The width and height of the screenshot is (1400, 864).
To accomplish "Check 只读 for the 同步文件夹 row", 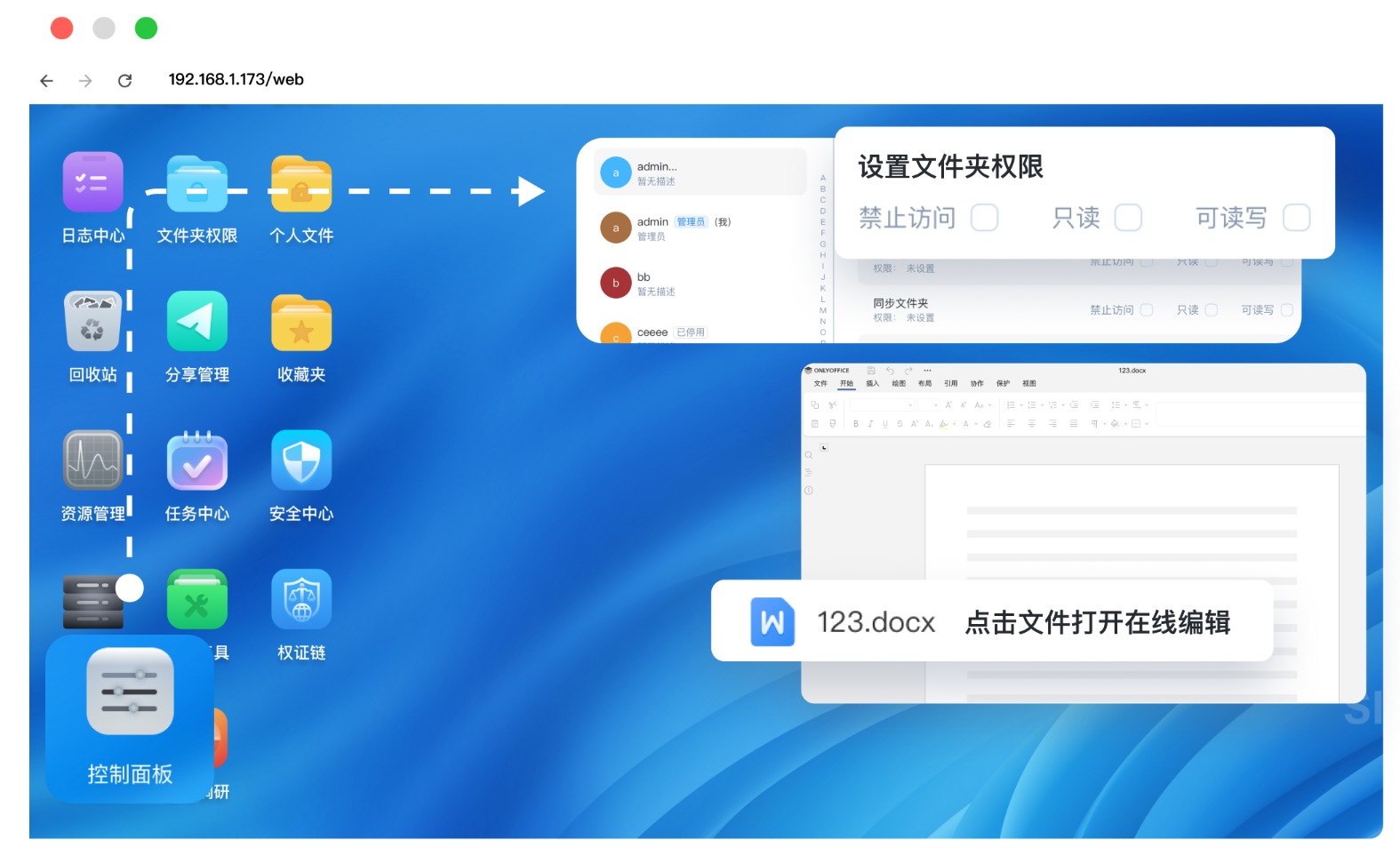I will coord(1211,310).
